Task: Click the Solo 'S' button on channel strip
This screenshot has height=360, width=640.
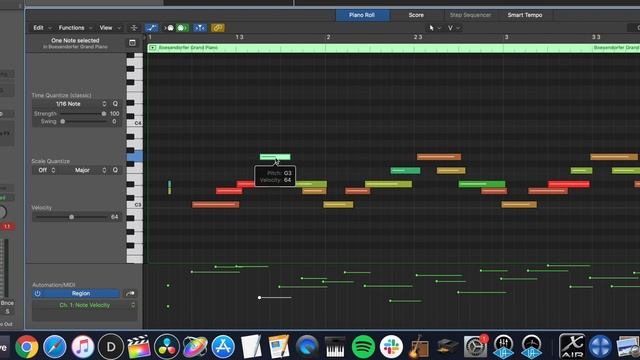Action: (7, 311)
